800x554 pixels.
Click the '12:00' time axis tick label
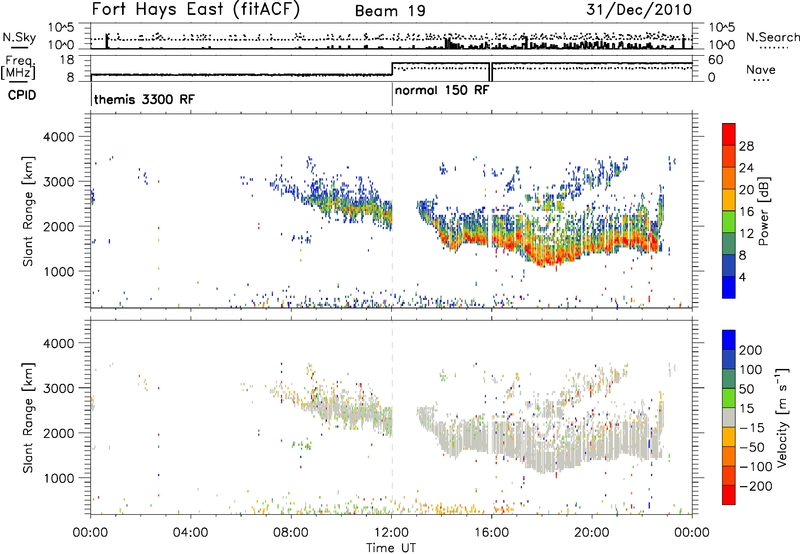(x=391, y=533)
